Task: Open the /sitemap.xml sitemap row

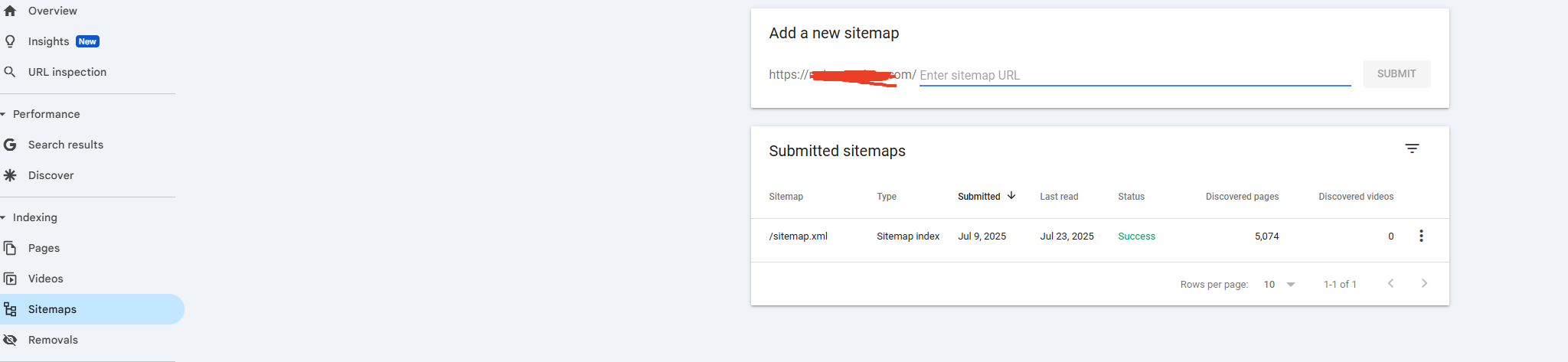Action: (1099, 236)
